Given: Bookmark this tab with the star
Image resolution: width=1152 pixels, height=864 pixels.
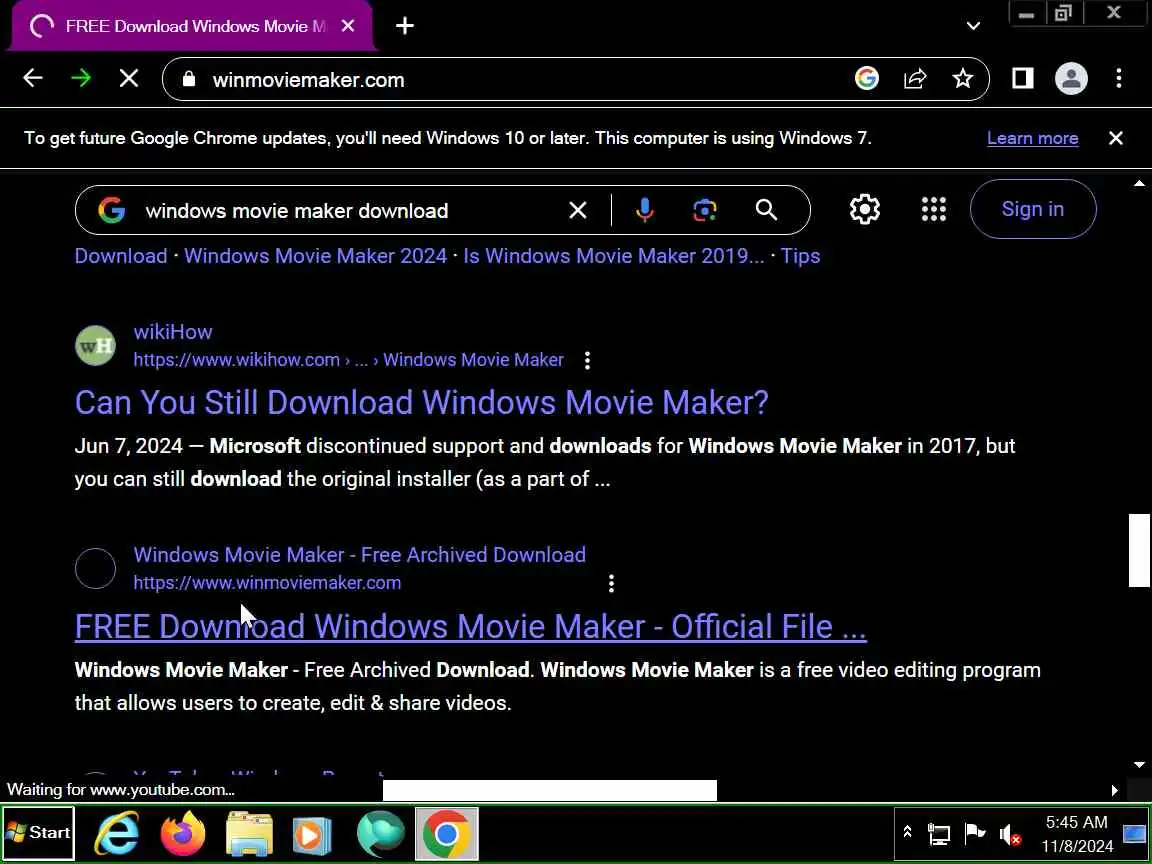Looking at the screenshot, I should click(x=962, y=79).
